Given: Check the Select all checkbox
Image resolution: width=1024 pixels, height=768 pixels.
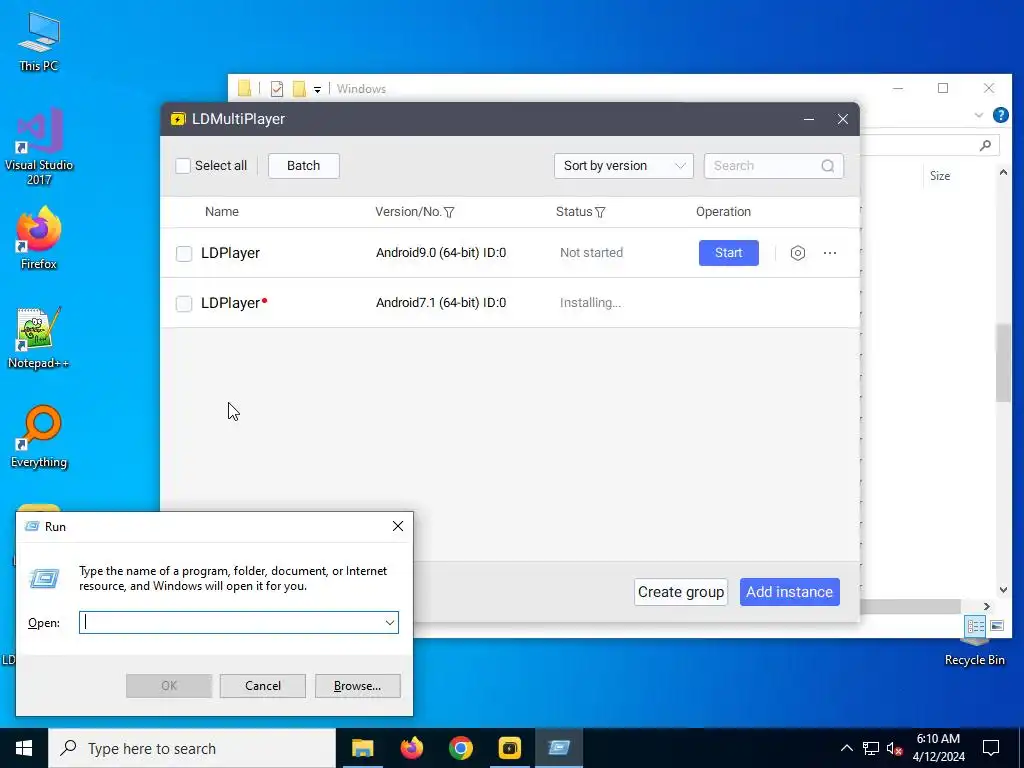Looking at the screenshot, I should pyautogui.click(x=183, y=166).
